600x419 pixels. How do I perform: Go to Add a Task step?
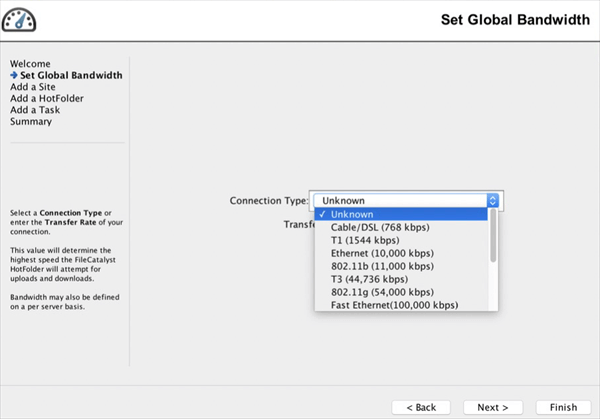(35, 110)
